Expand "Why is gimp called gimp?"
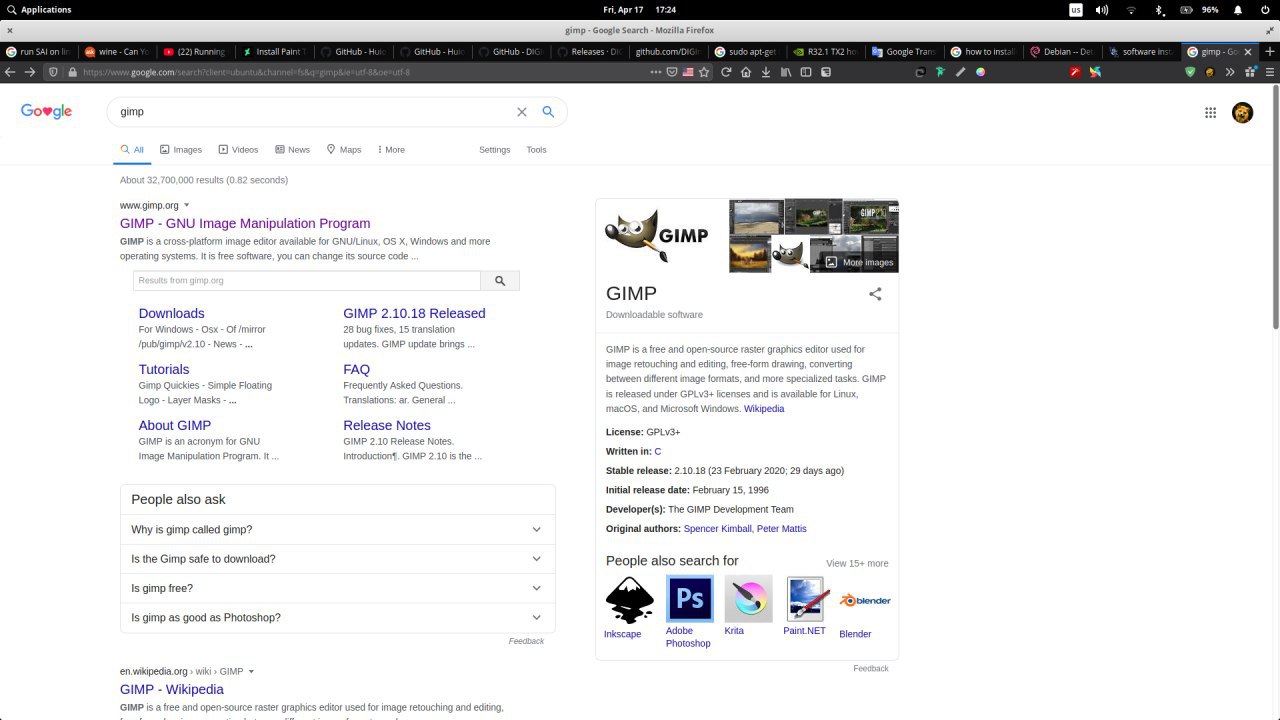1280x720 pixels. [x=337, y=529]
